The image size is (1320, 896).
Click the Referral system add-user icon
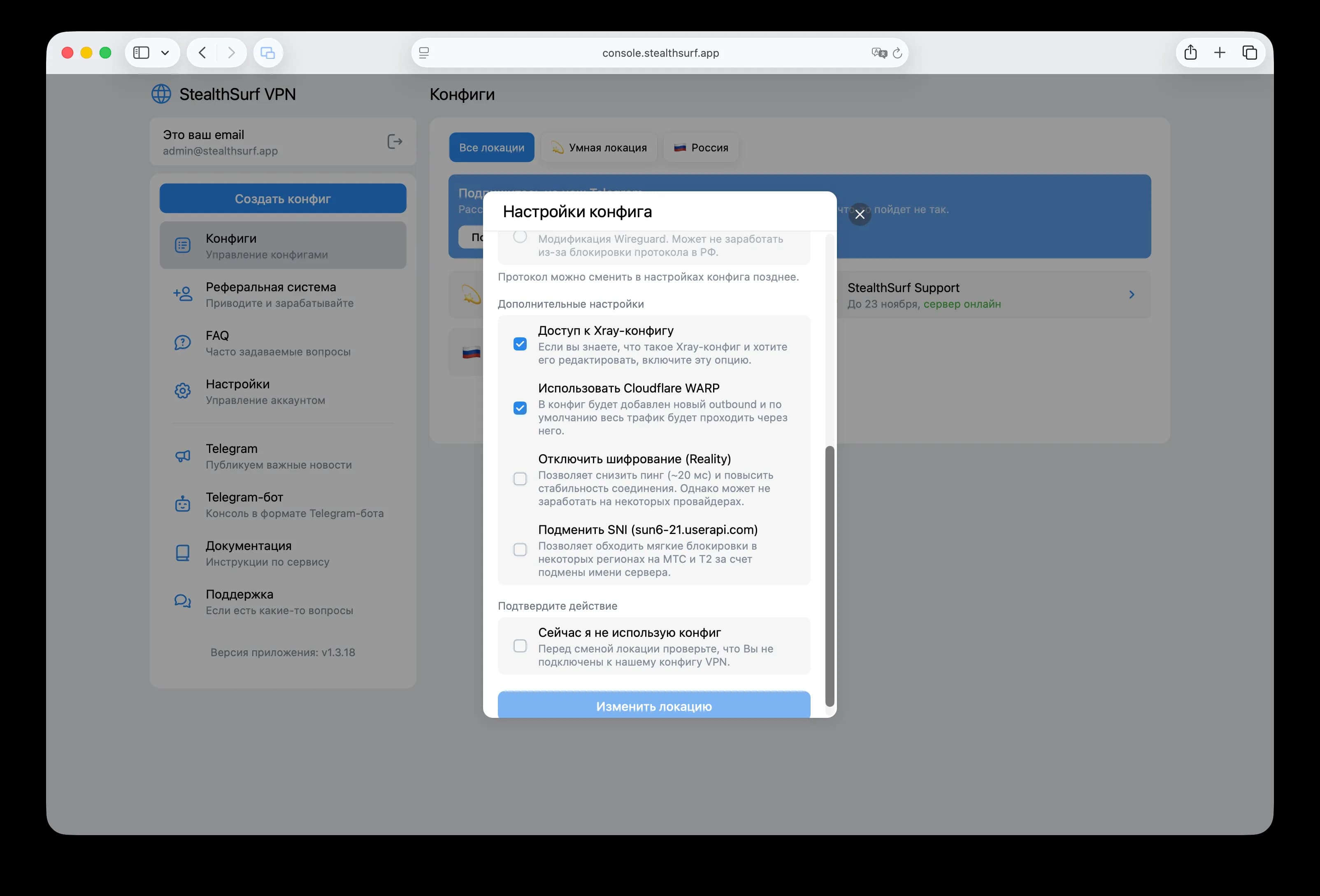182,294
